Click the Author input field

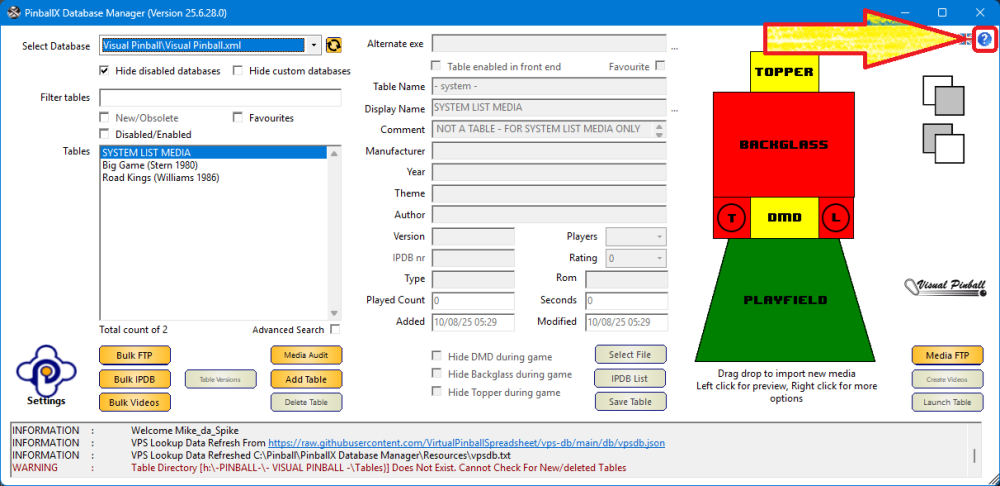[549, 214]
